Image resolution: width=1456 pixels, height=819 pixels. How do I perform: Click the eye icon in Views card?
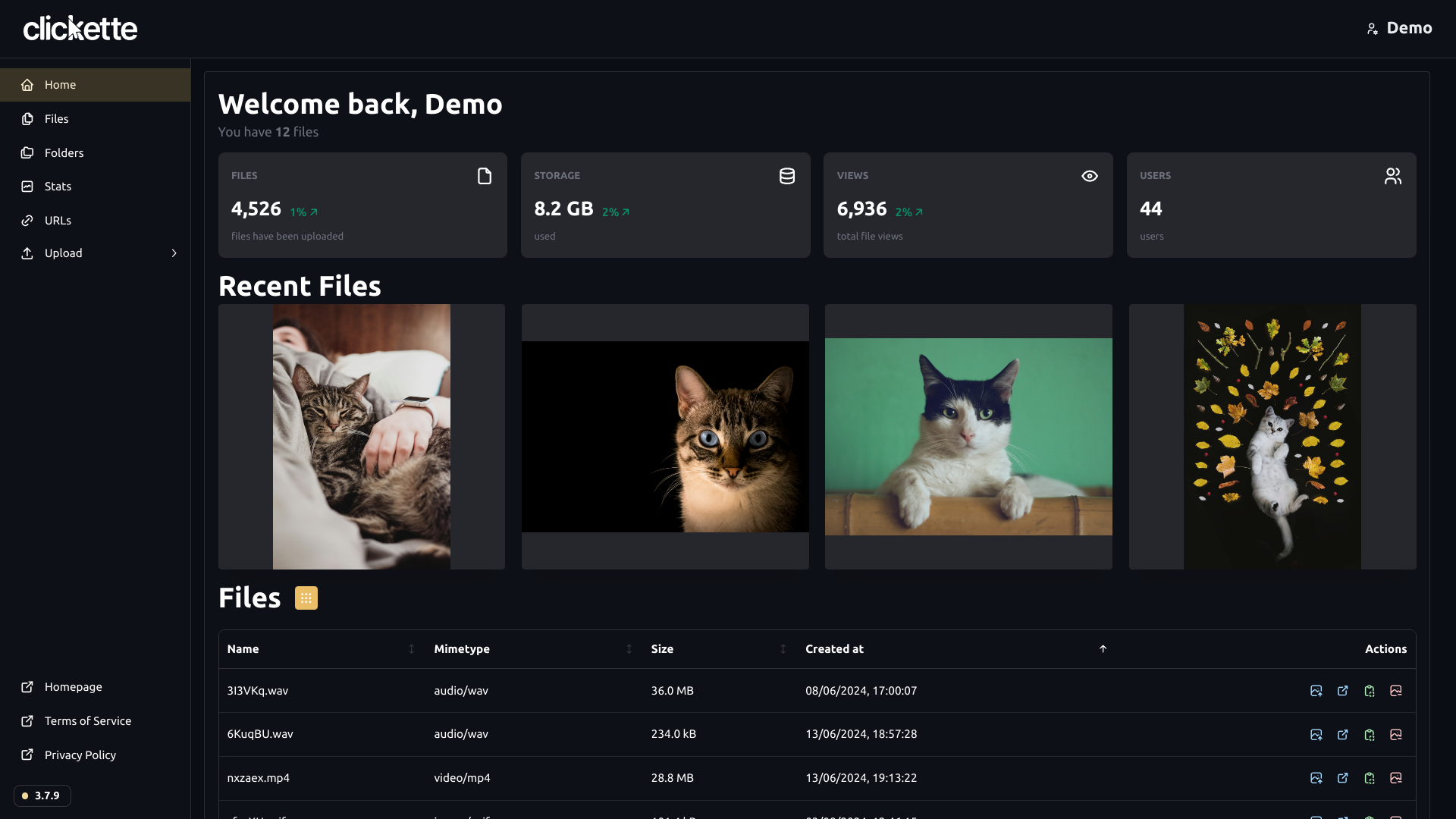click(1089, 176)
